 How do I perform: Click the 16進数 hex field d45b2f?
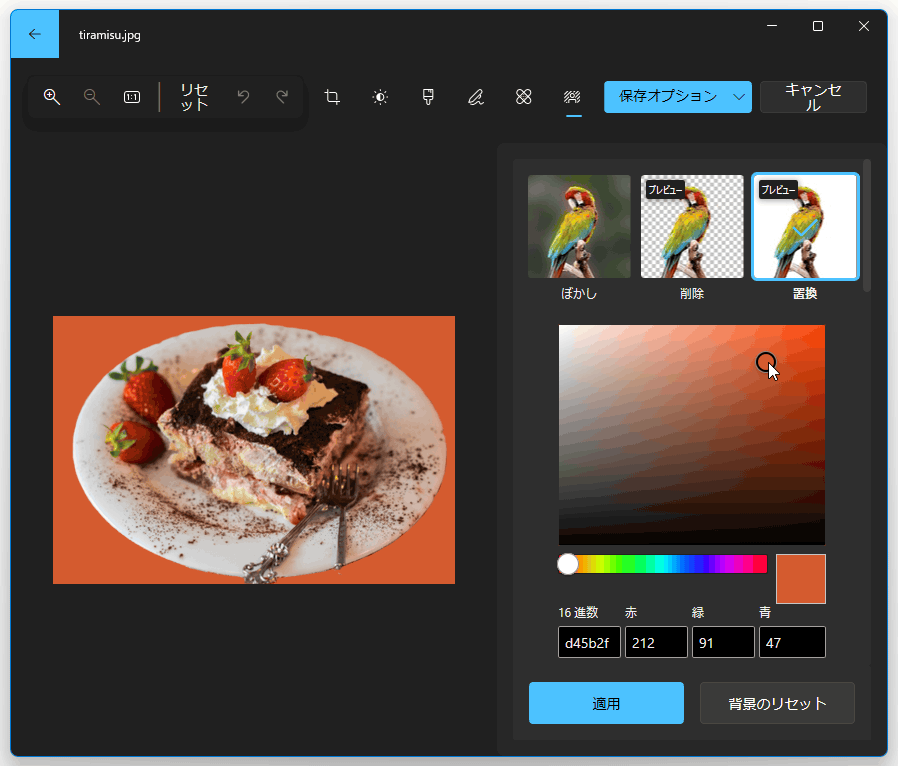tap(589, 642)
